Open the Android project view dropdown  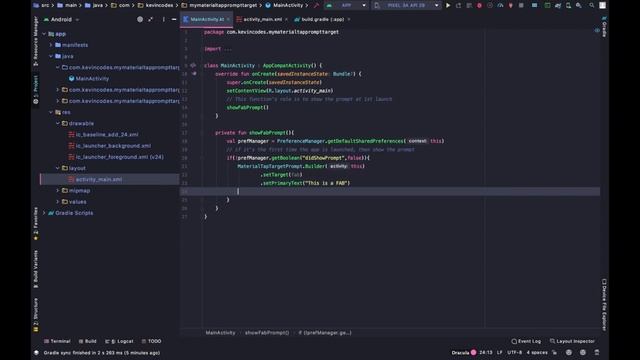[x=61, y=19]
